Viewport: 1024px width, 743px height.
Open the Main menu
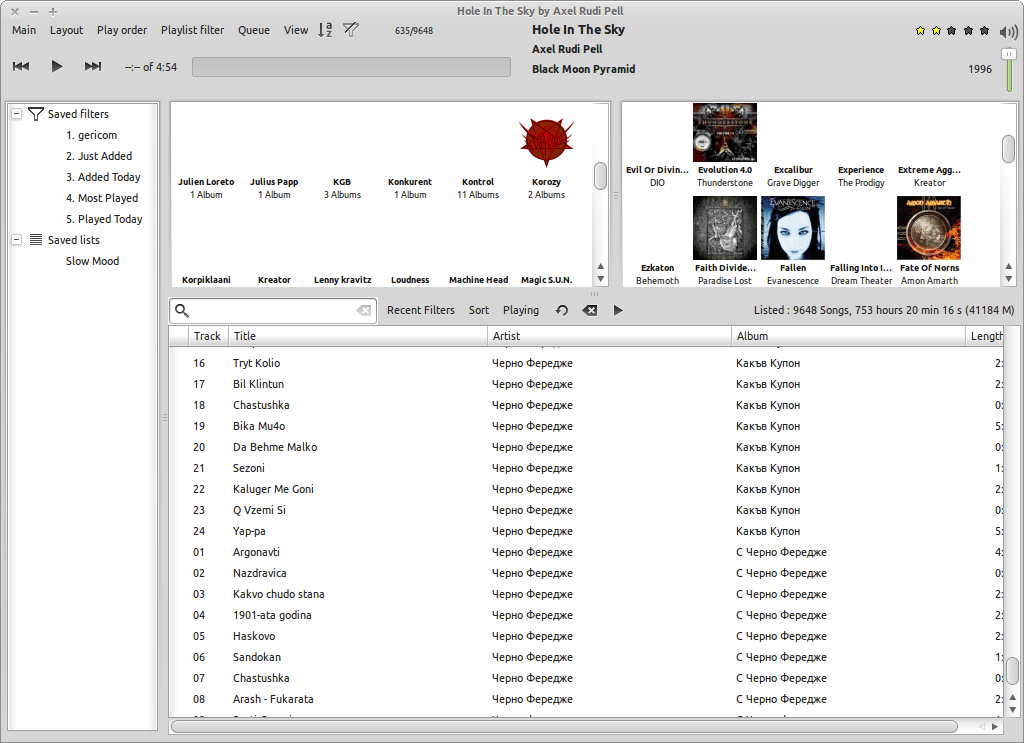click(x=24, y=30)
